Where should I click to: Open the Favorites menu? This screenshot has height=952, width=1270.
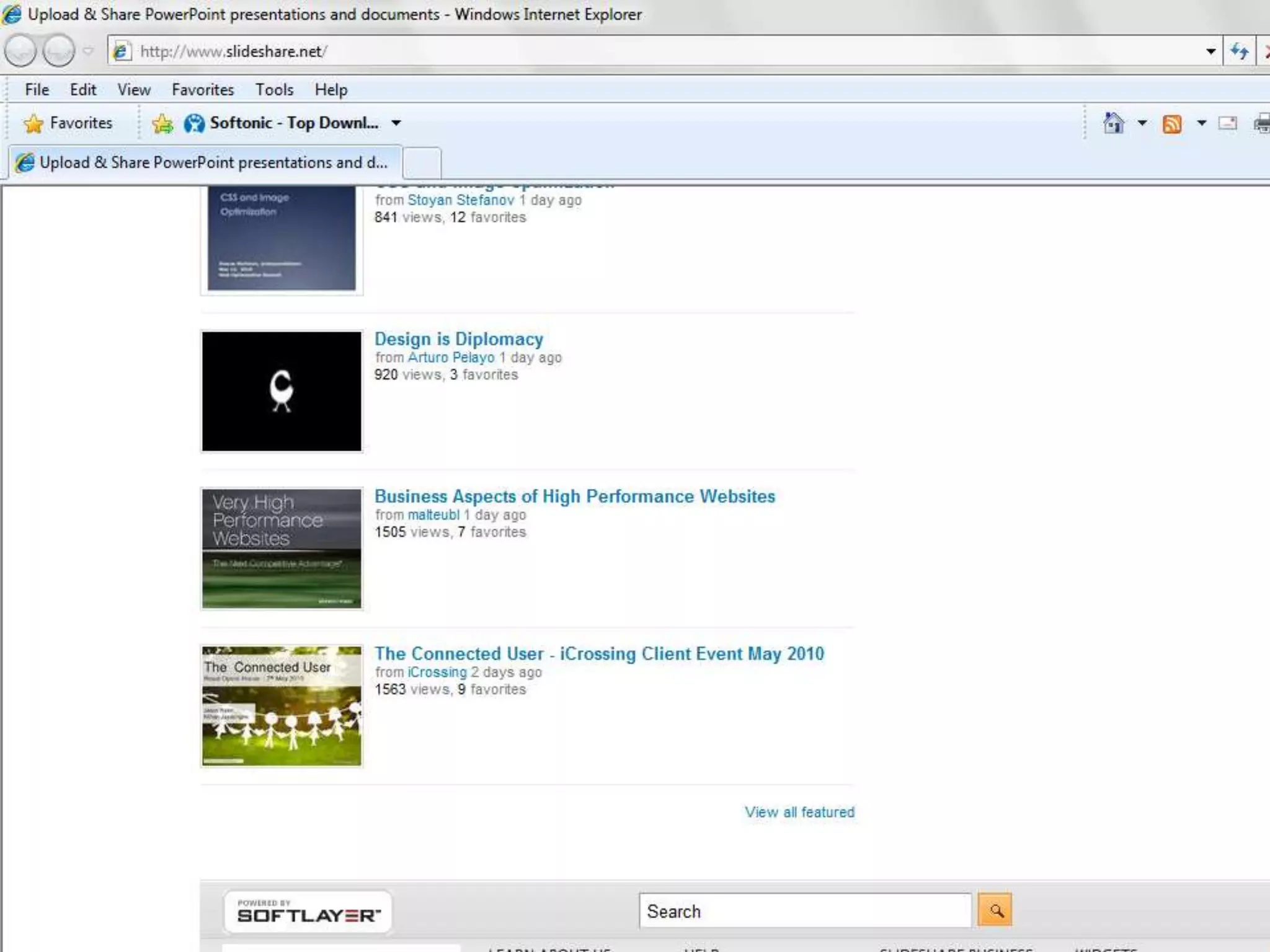point(203,90)
